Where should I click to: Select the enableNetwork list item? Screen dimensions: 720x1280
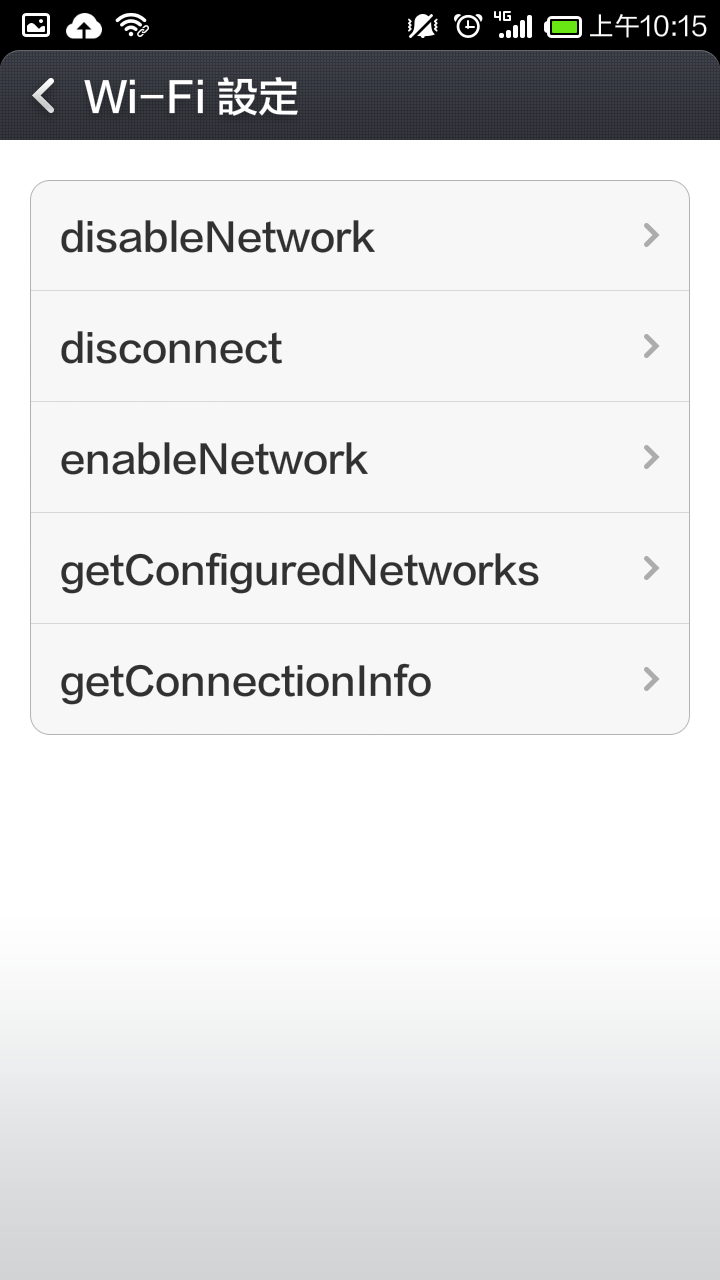pyautogui.click(x=360, y=458)
